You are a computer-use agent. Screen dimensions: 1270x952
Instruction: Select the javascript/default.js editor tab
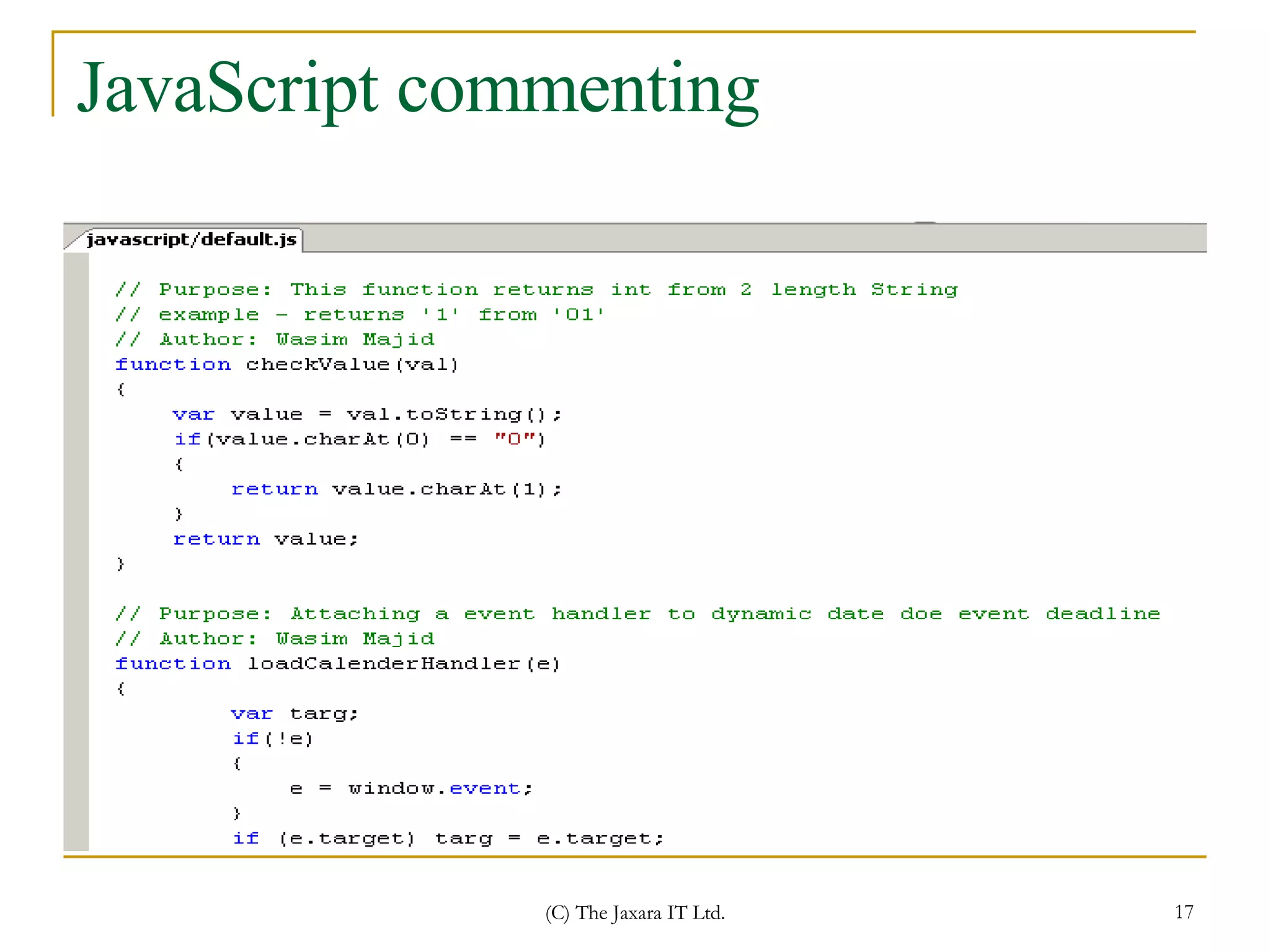191,240
